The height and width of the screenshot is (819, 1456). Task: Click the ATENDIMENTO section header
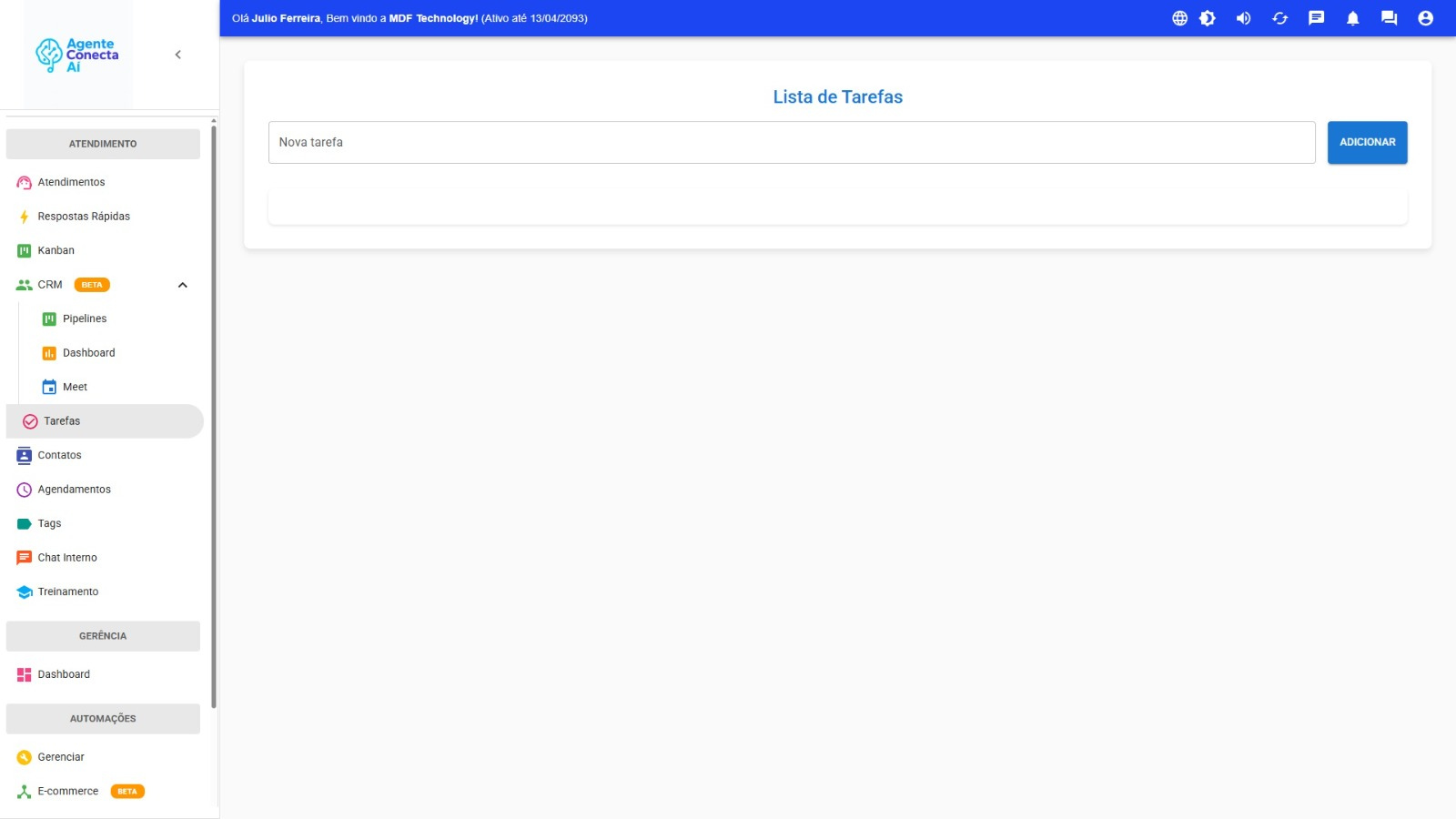tap(103, 144)
